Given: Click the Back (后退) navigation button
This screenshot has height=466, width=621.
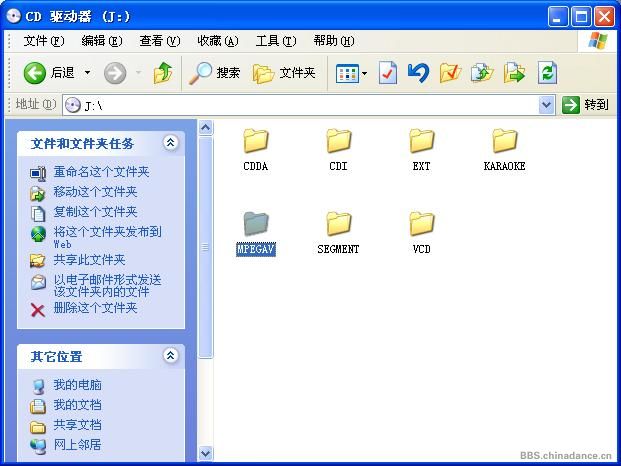Looking at the screenshot, I should [x=48, y=73].
